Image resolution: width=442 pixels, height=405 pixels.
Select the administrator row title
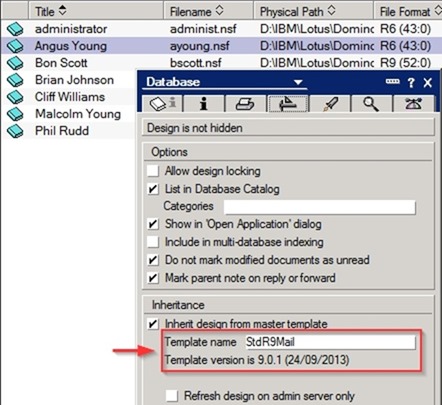(71, 29)
